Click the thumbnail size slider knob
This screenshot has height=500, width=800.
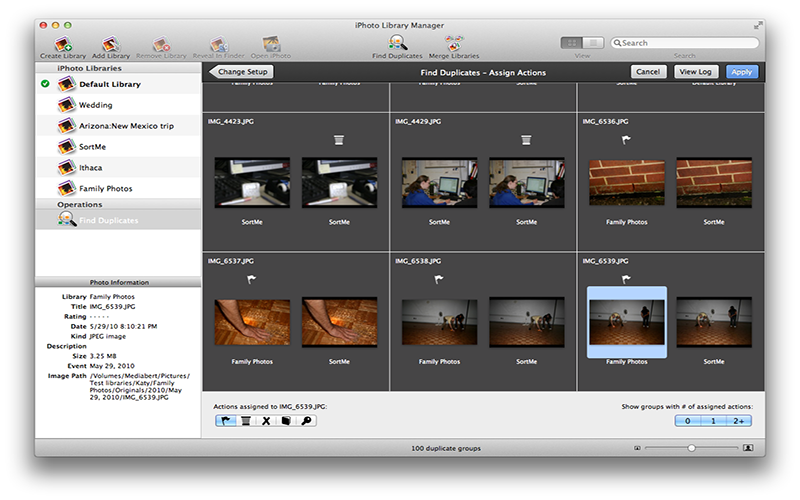[691, 448]
